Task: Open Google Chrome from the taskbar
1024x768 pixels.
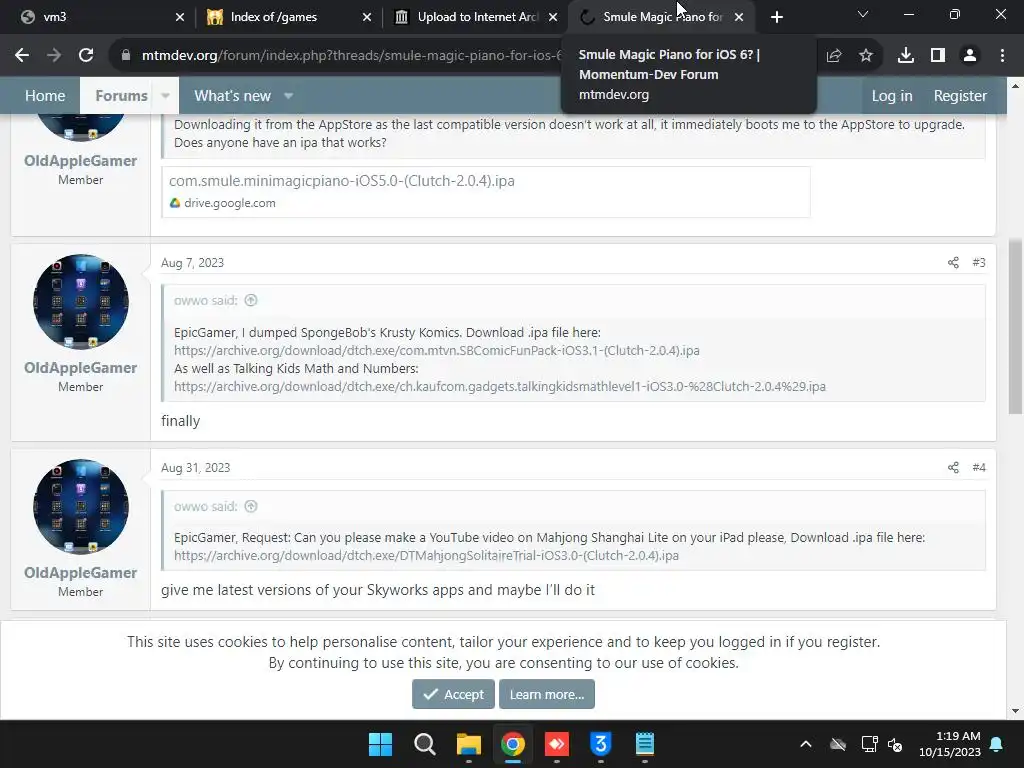Action: pyautogui.click(x=513, y=744)
